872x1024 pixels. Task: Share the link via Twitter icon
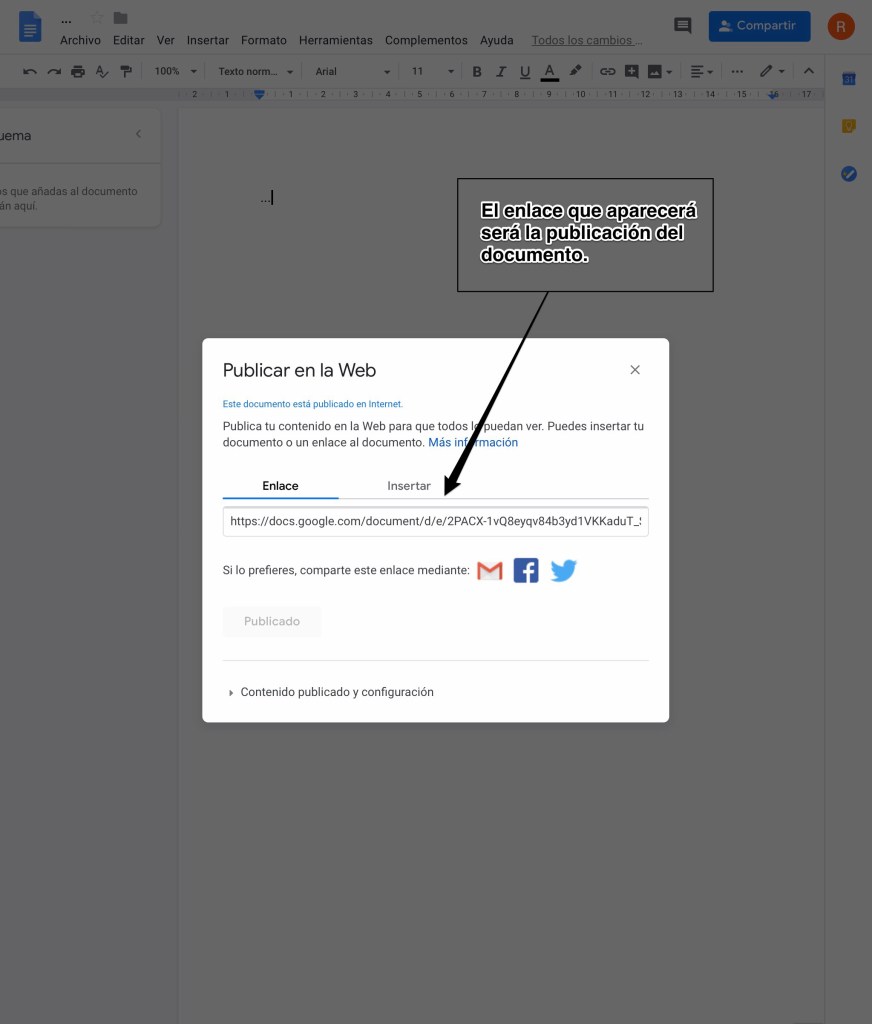pyautogui.click(x=563, y=571)
